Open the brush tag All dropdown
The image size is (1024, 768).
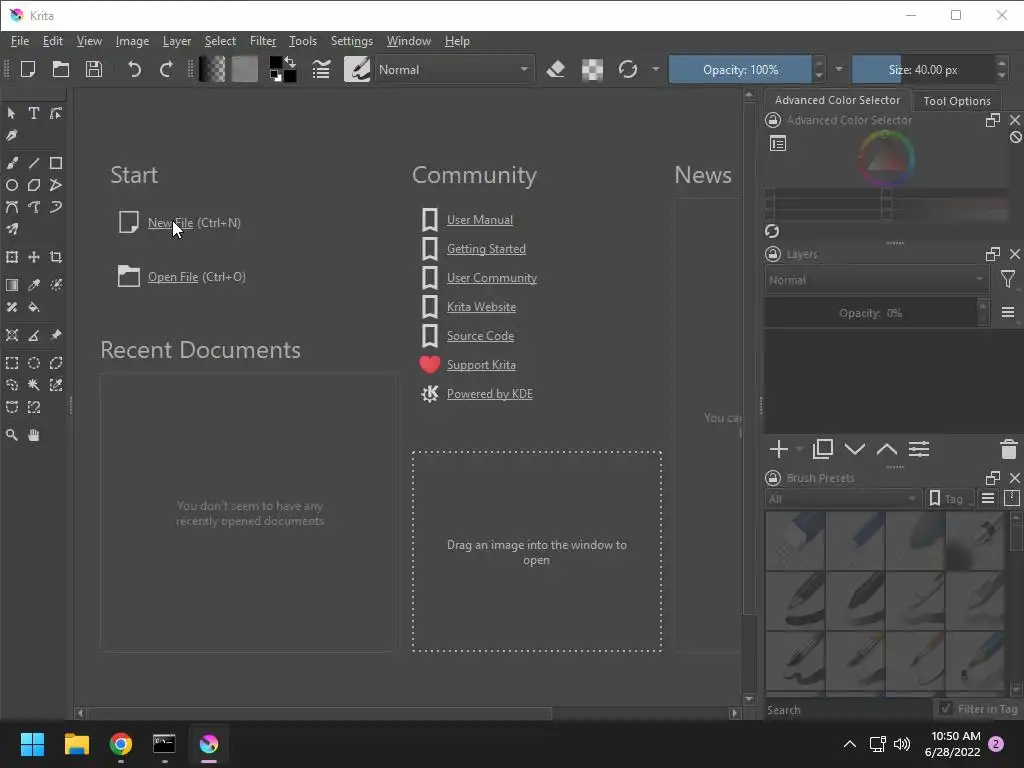click(842, 499)
